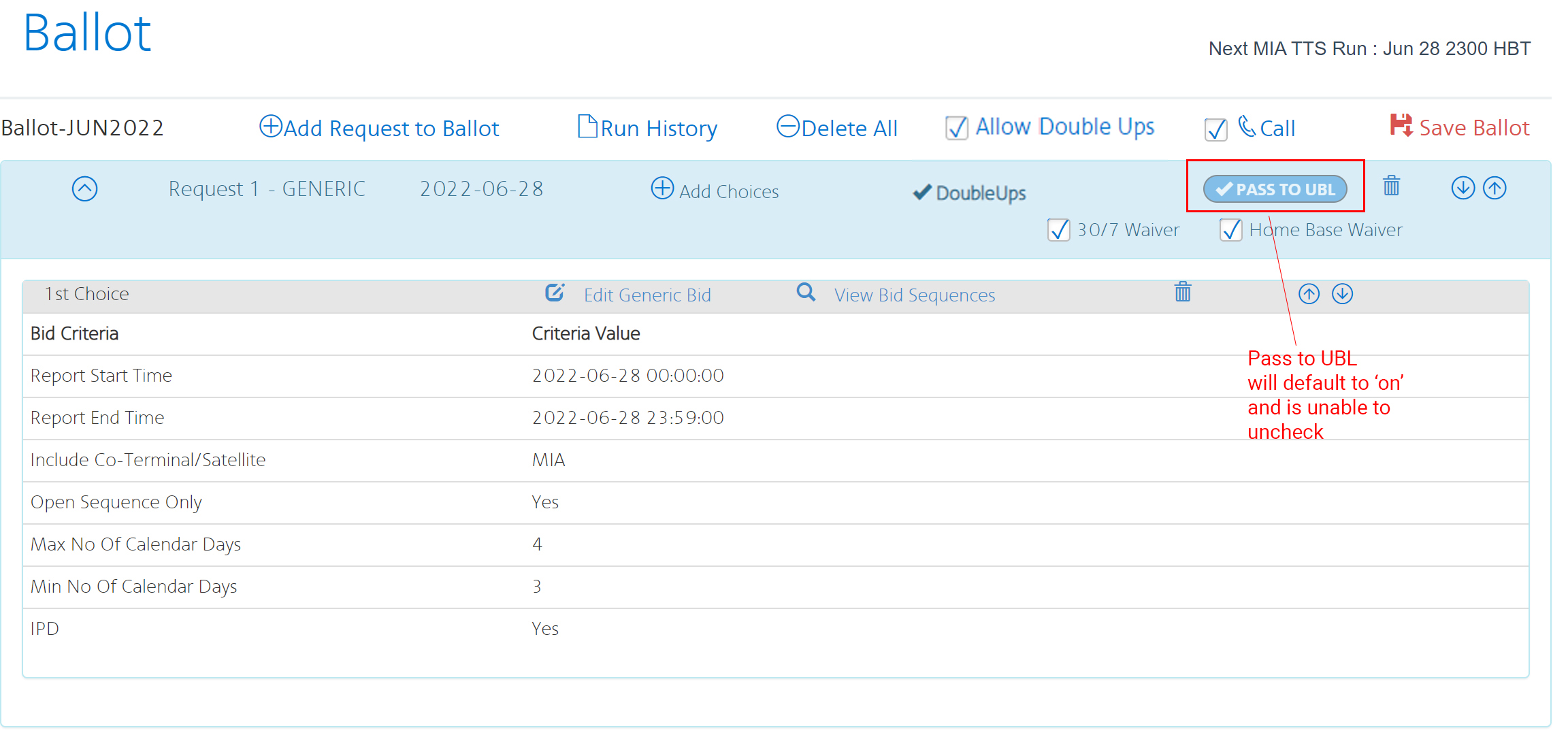This screenshot has height=739, width=1568.
Task: Open the Run History link
Action: (659, 129)
